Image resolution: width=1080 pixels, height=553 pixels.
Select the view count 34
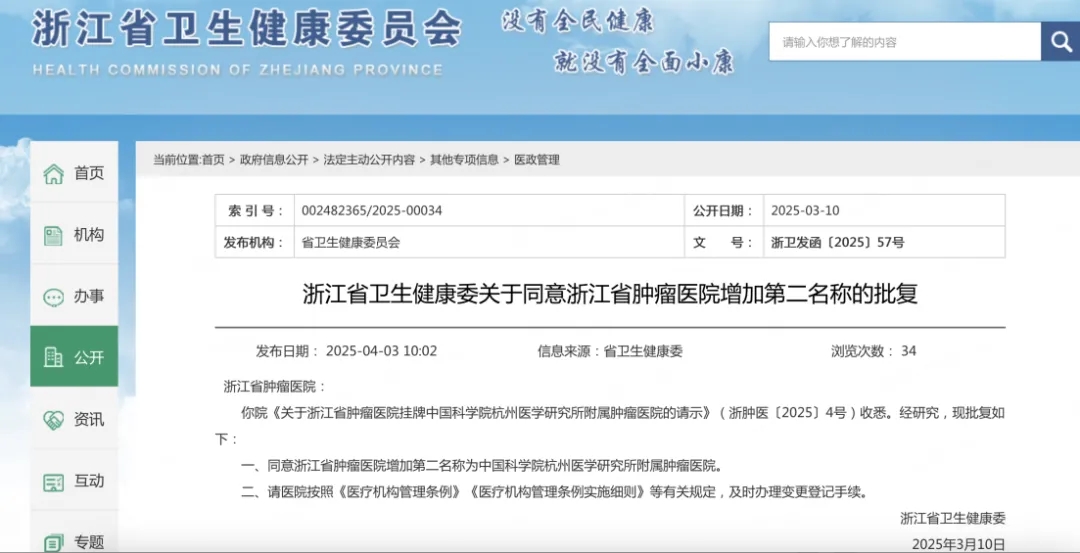click(x=908, y=351)
